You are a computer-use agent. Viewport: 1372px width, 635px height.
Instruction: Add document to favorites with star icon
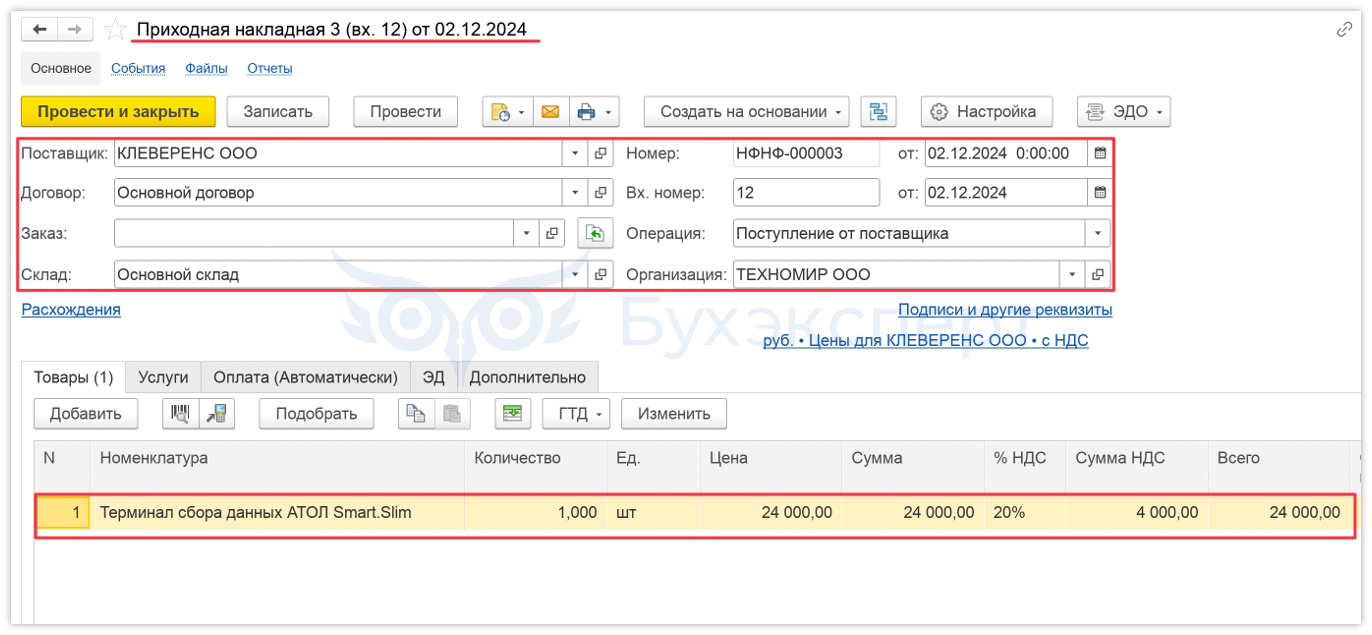(x=116, y=29)
